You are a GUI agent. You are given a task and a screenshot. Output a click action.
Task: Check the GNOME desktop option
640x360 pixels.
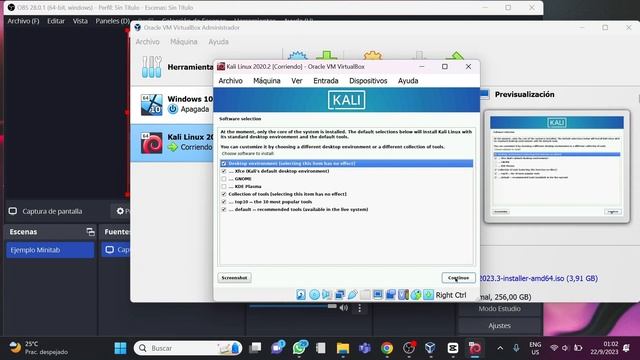pyautogui.click(x=224, y=179)
